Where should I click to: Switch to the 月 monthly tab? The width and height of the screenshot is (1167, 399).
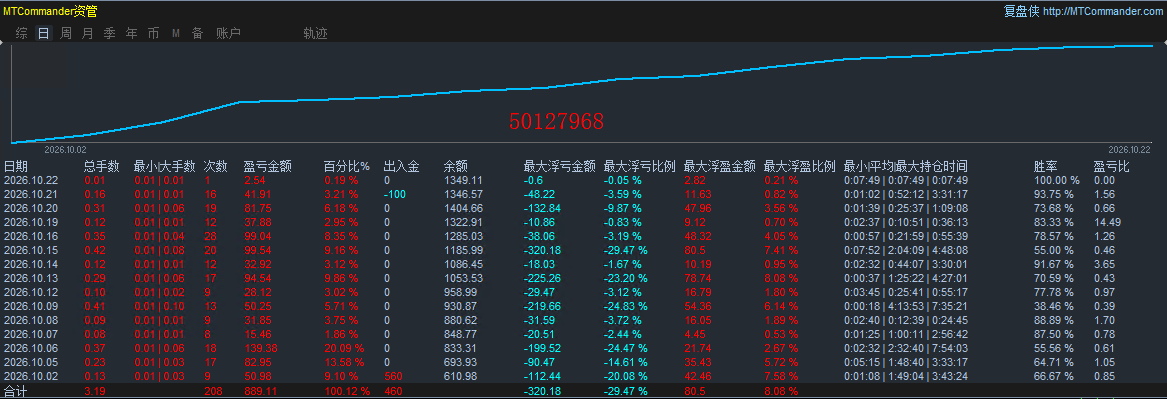[x=88, y=33]
